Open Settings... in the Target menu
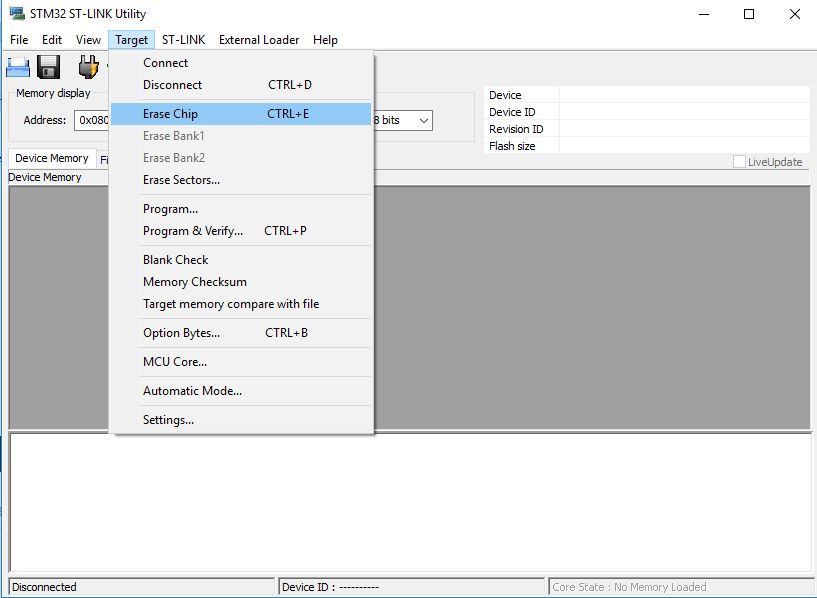This screenshot has width=817, height=598. tap(241, 420)
